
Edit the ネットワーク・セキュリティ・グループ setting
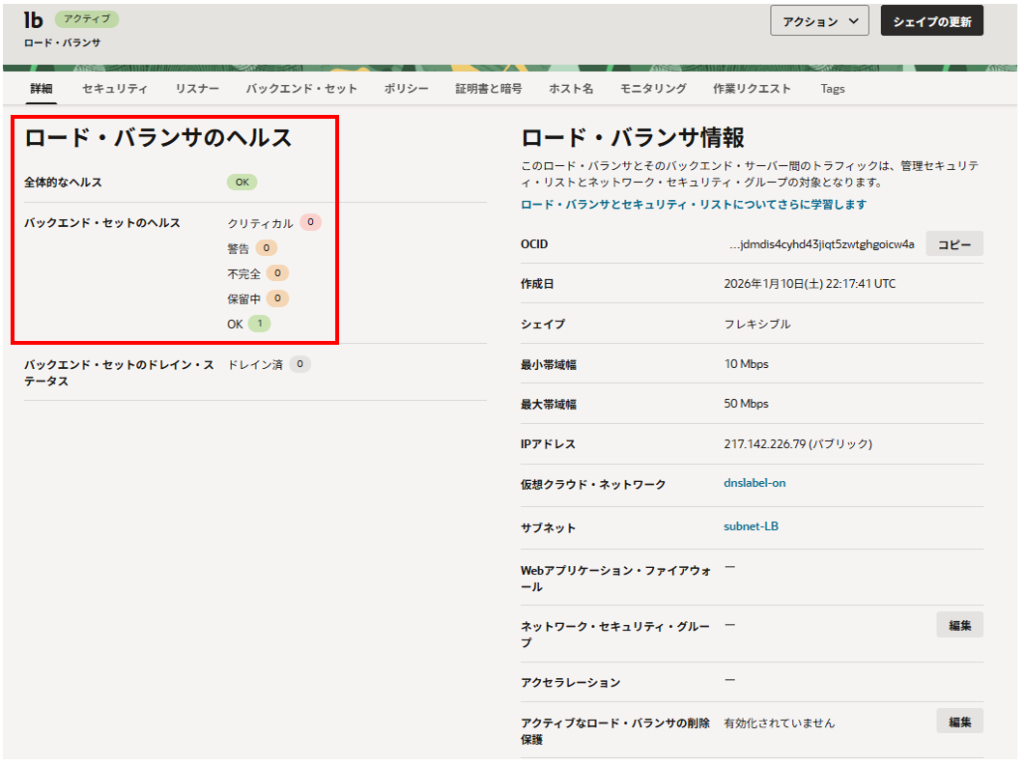(x=959, y=625)
